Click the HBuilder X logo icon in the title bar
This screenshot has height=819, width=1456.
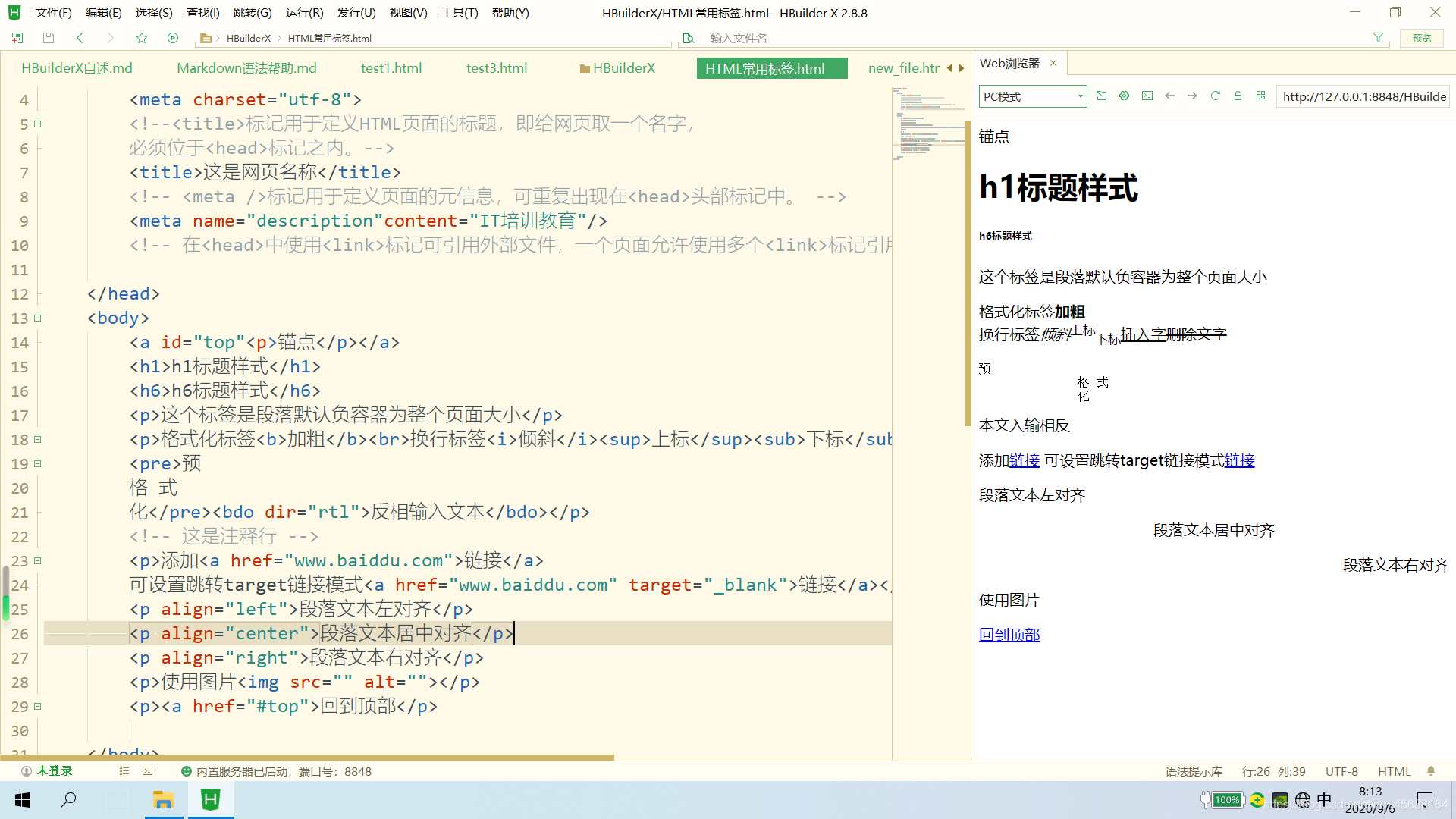point(14,13)
